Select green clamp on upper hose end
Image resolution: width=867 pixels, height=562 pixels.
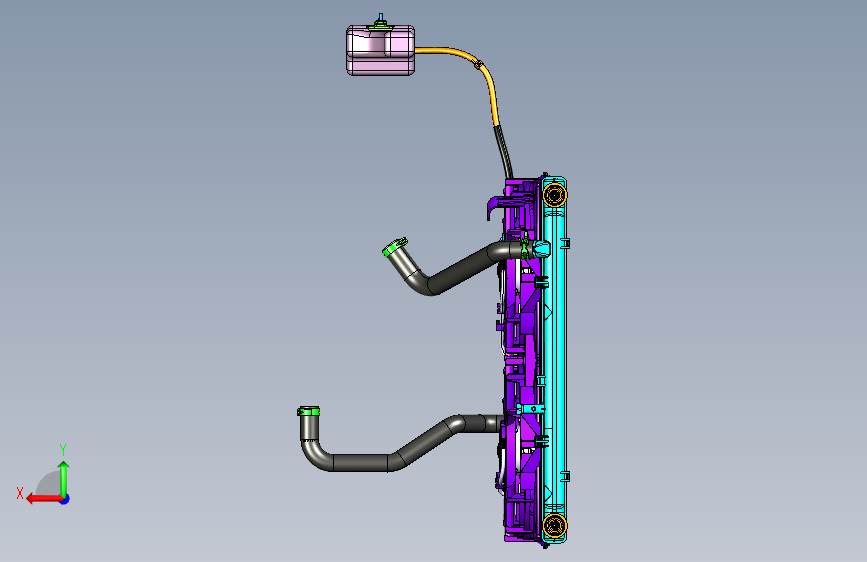(x=394, y=247)
